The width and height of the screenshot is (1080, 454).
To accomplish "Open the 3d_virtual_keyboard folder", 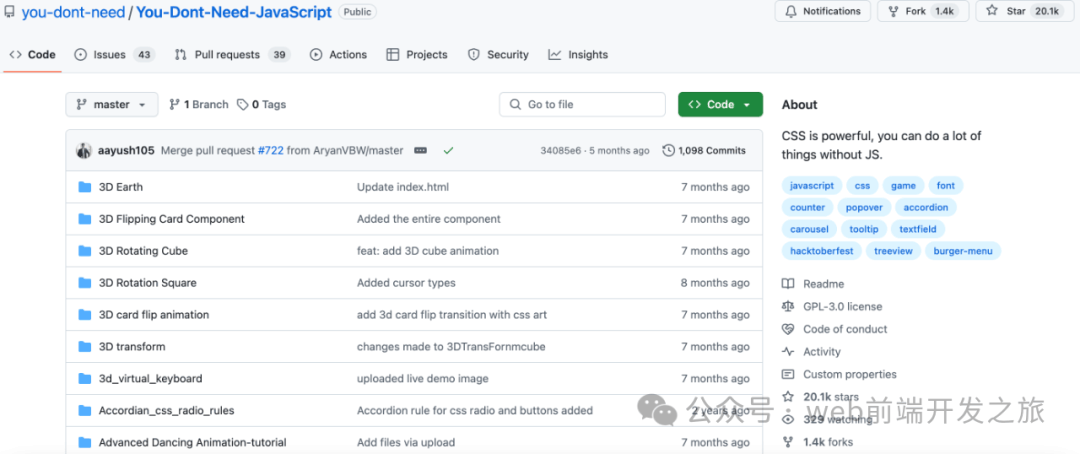I will pos(150,378).
